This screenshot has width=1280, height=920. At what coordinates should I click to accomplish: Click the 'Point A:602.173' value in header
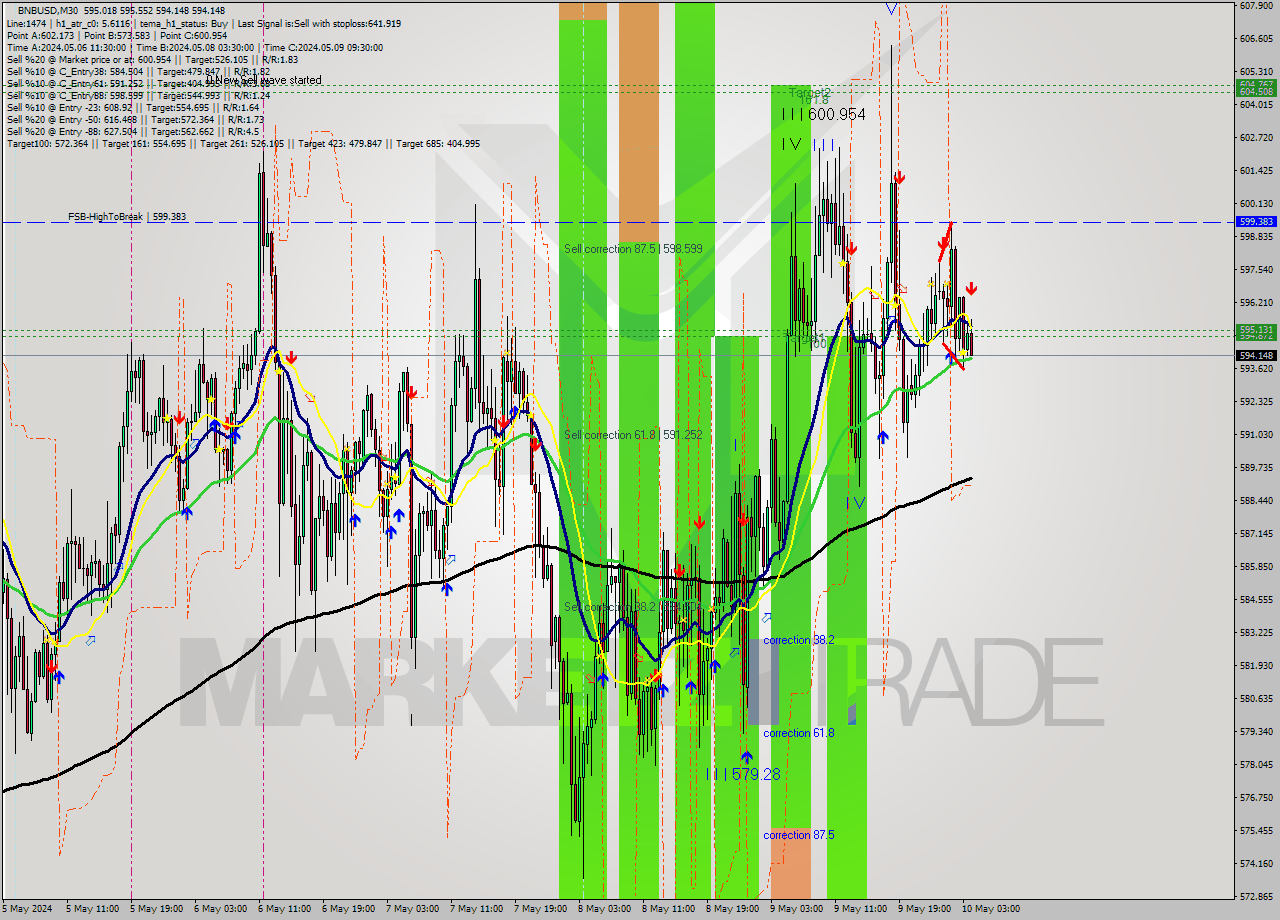coord(38,35)
